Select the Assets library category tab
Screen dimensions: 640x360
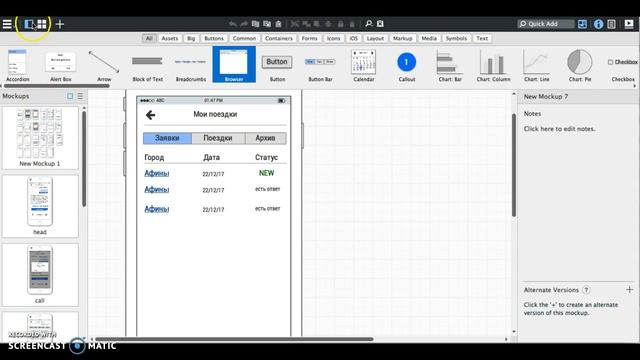[x=170, y=38]
